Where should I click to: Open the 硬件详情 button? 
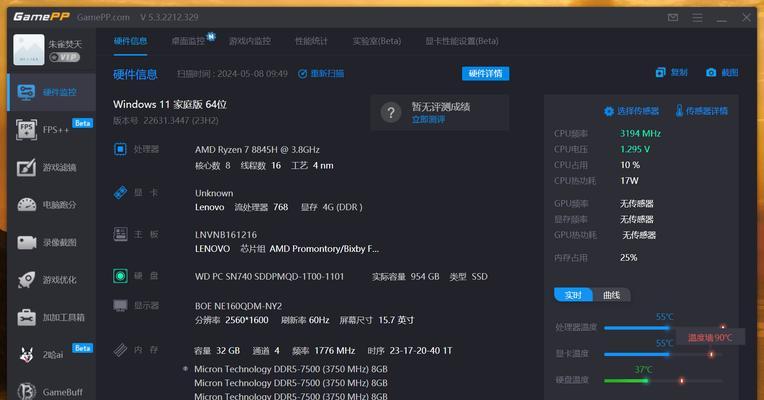point(485,74)
